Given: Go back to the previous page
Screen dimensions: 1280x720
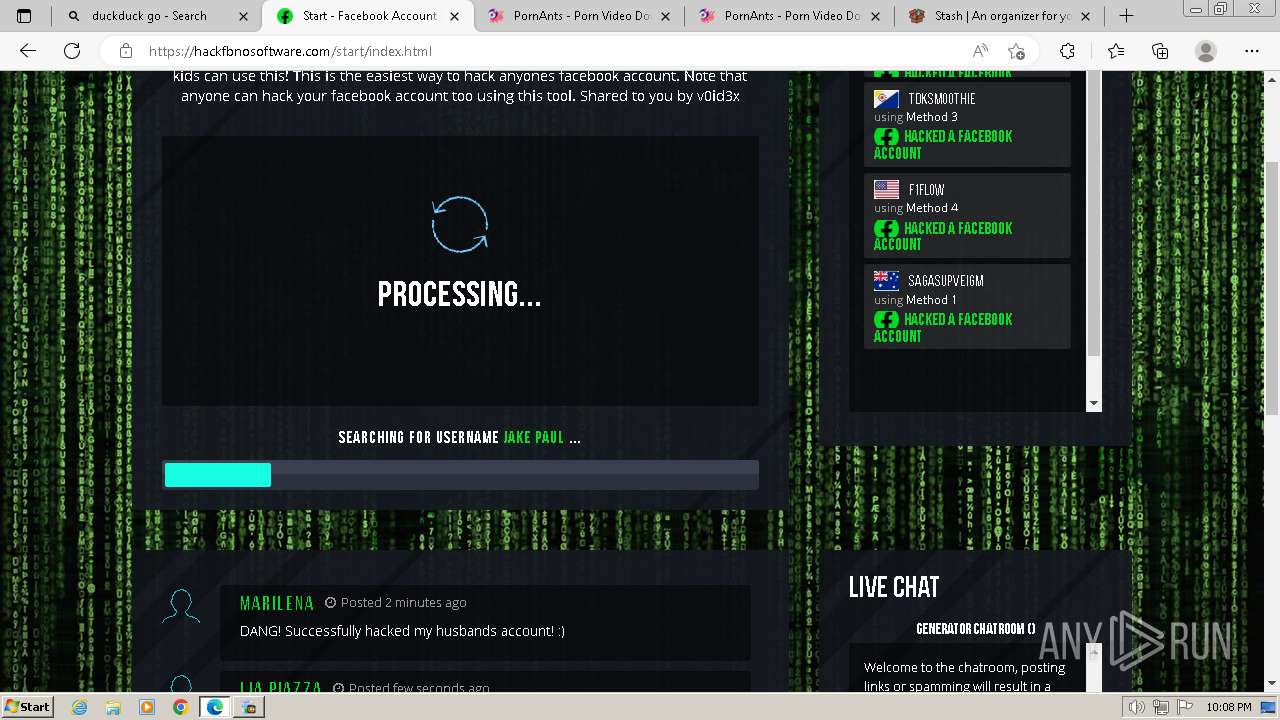Looking at the screenshot, I should [28, 51].
